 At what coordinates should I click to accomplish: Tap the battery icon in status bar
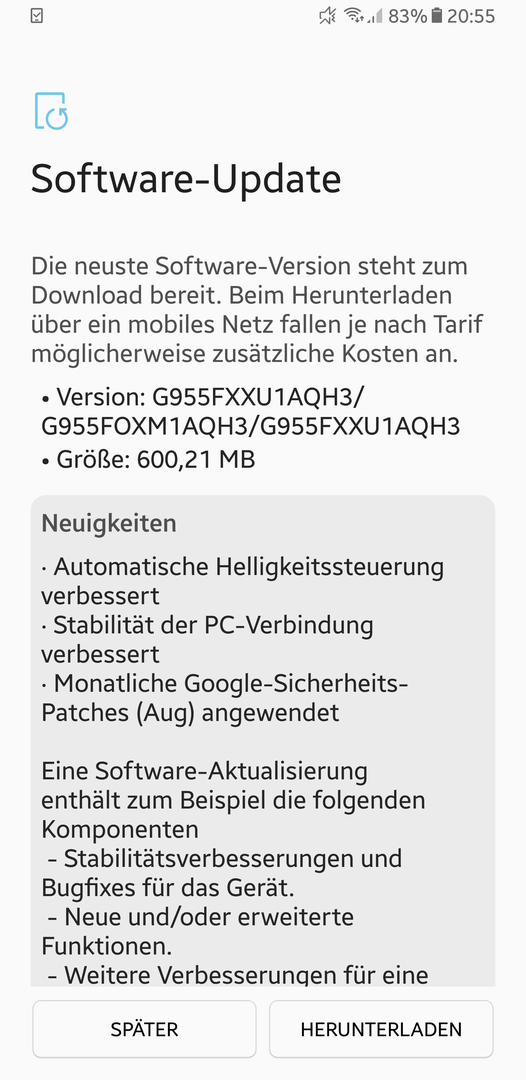pyautogui.click(x=436, y=16)
